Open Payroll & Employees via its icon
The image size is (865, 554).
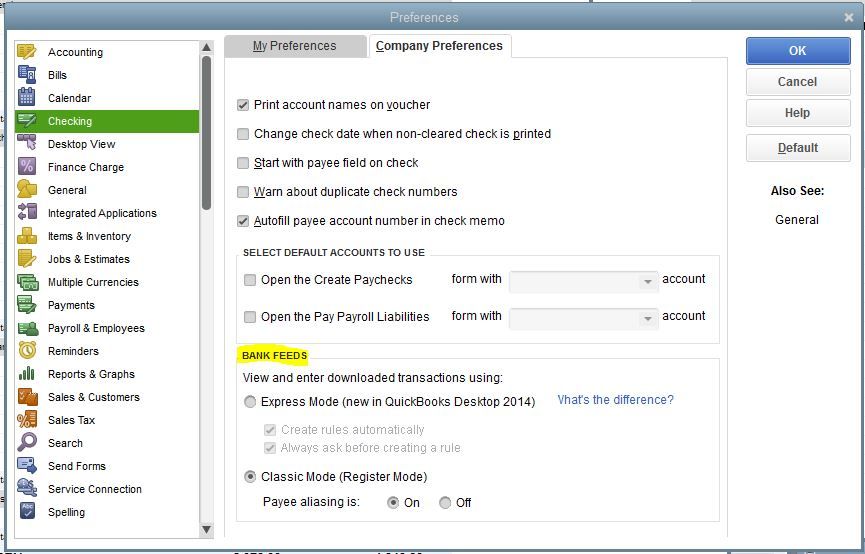point(27,328)
